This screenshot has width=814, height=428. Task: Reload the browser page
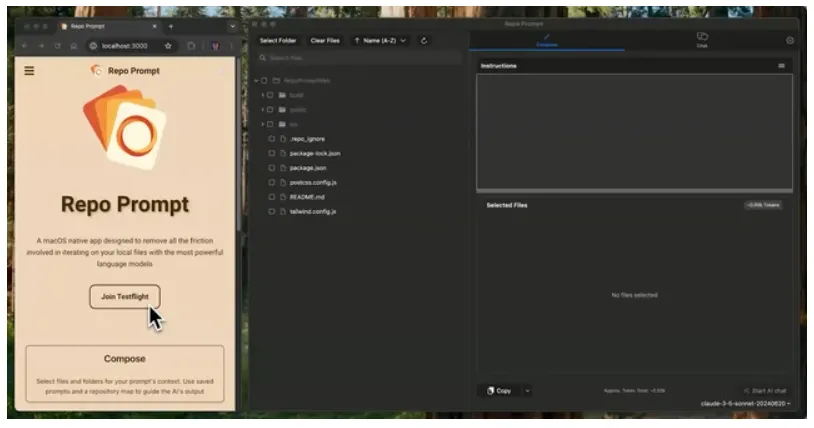click(57, 46)
